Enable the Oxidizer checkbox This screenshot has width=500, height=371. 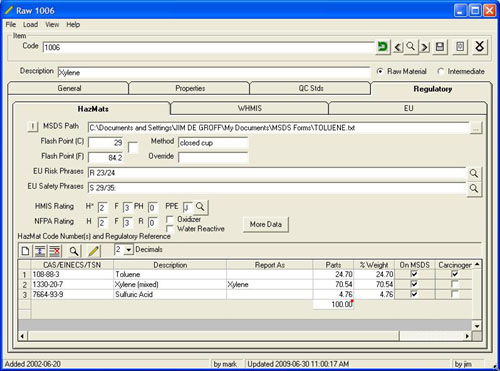170,220
